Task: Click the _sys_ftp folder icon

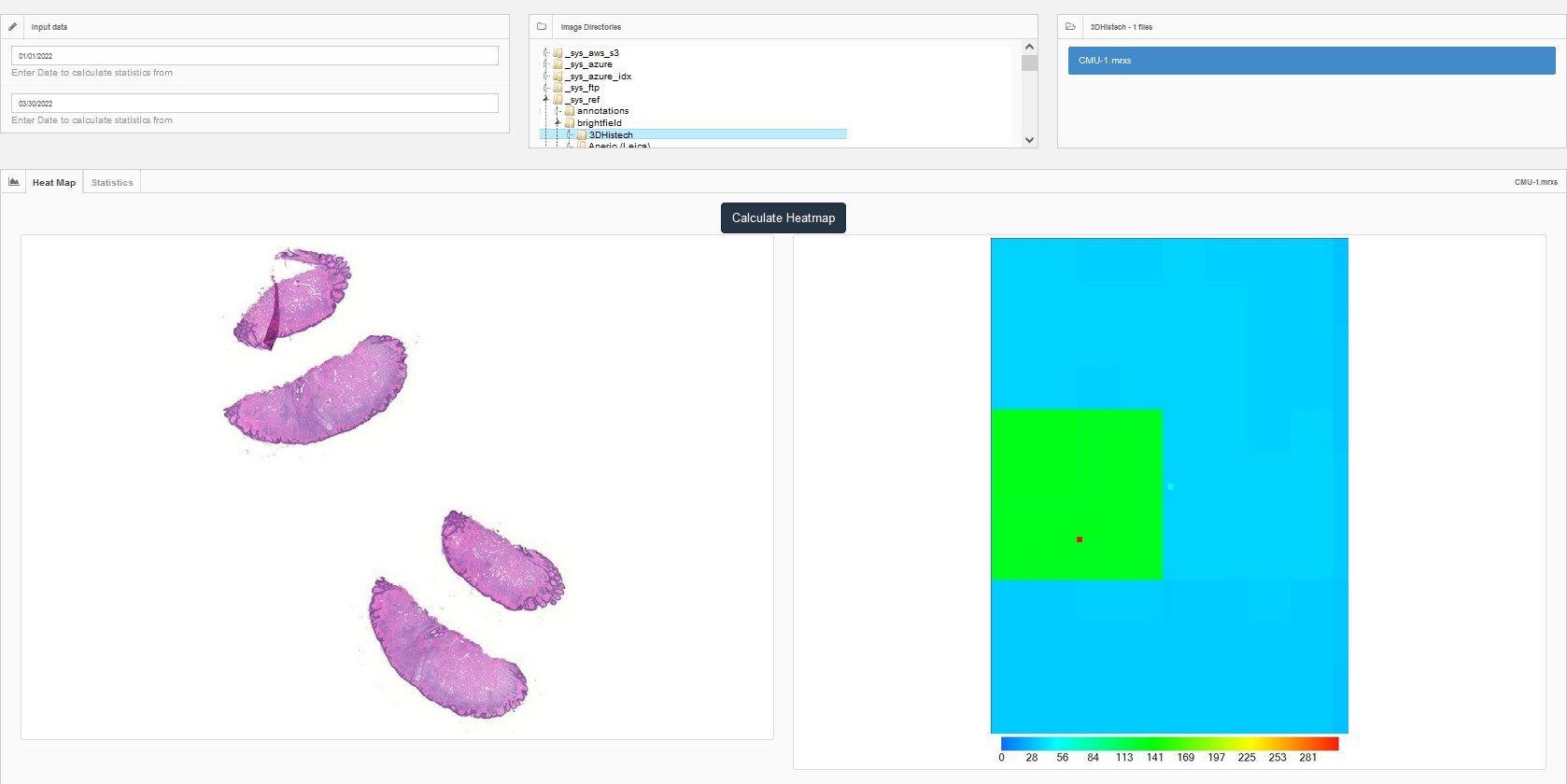Action: (x=558, y=88)
